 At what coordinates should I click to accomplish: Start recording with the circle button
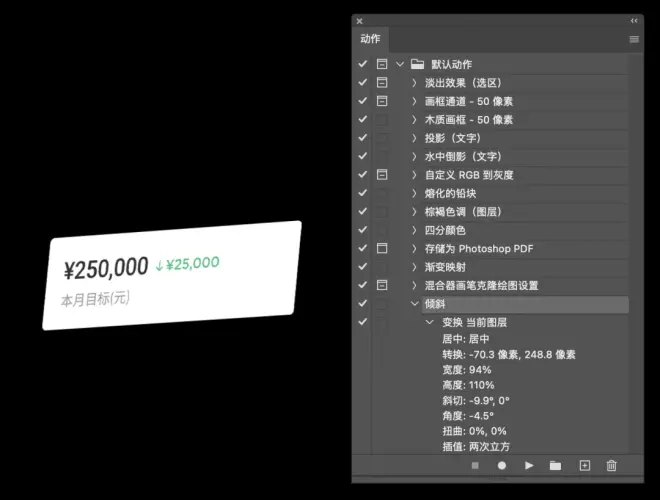click(501, 465)
